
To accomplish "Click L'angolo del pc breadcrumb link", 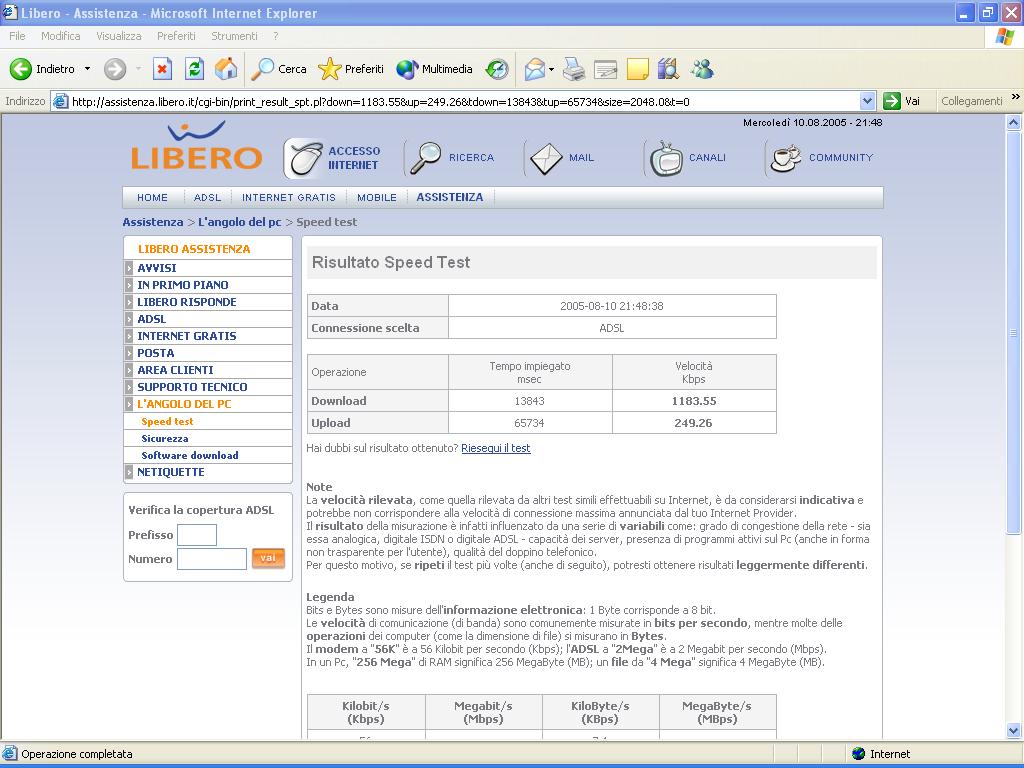I will pos(240,222).
